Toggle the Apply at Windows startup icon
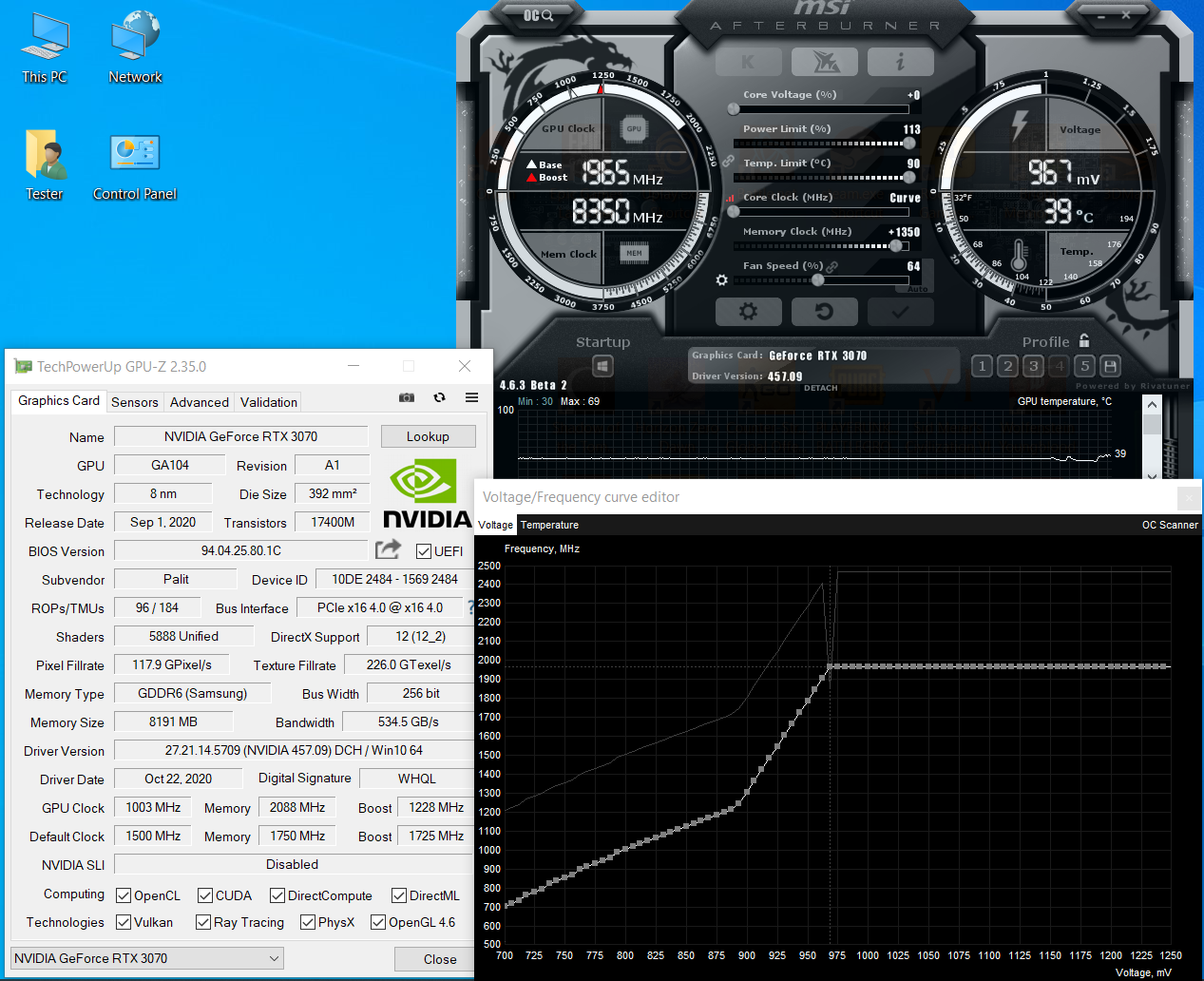This screenshot has height=981, width=1204. pos(602,366)
